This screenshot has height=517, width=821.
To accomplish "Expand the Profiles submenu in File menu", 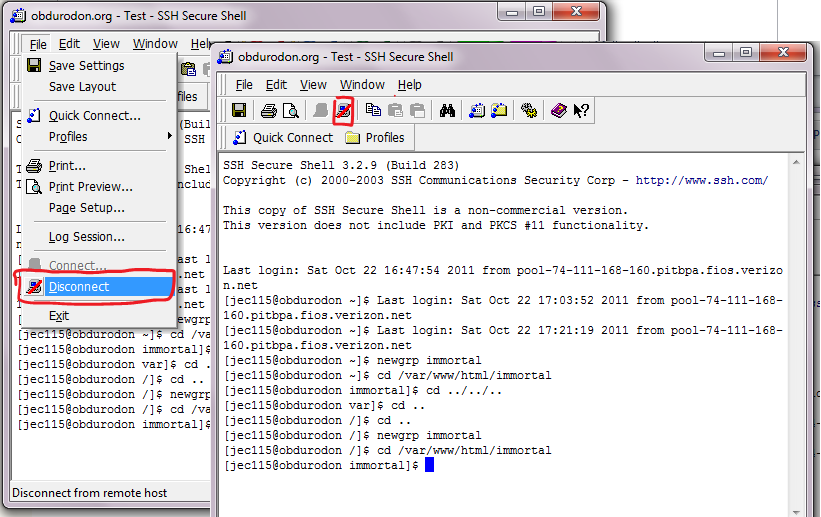I will (x=99, y=137).
